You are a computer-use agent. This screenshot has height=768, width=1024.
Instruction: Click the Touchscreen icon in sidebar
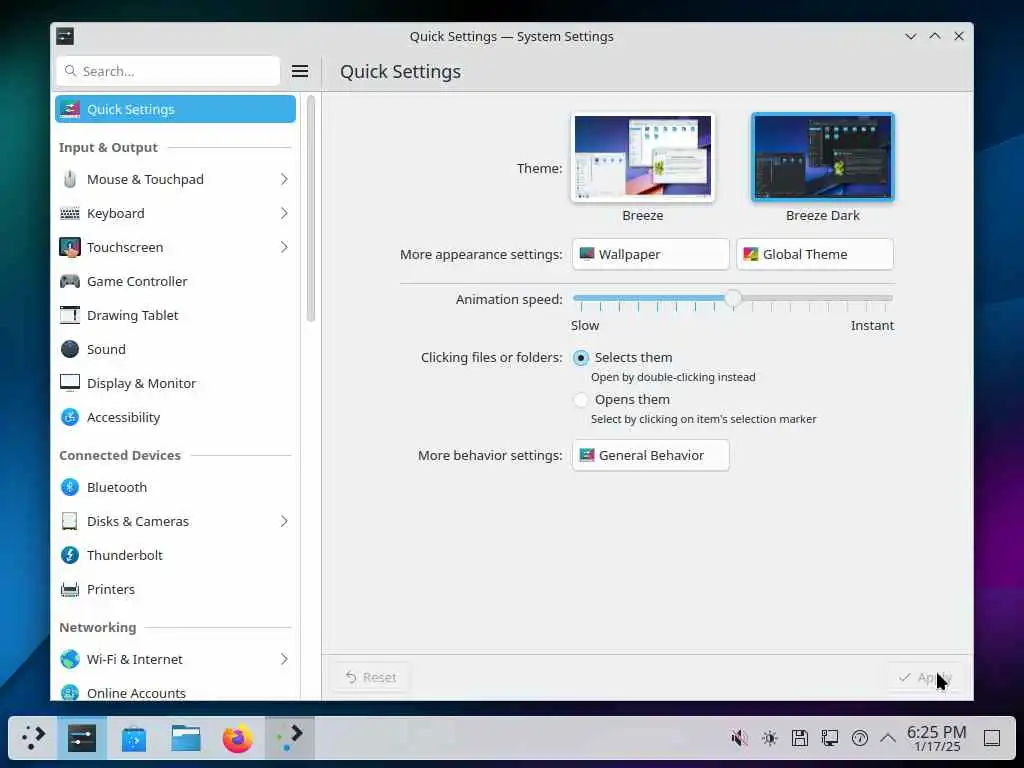(70, 248)
